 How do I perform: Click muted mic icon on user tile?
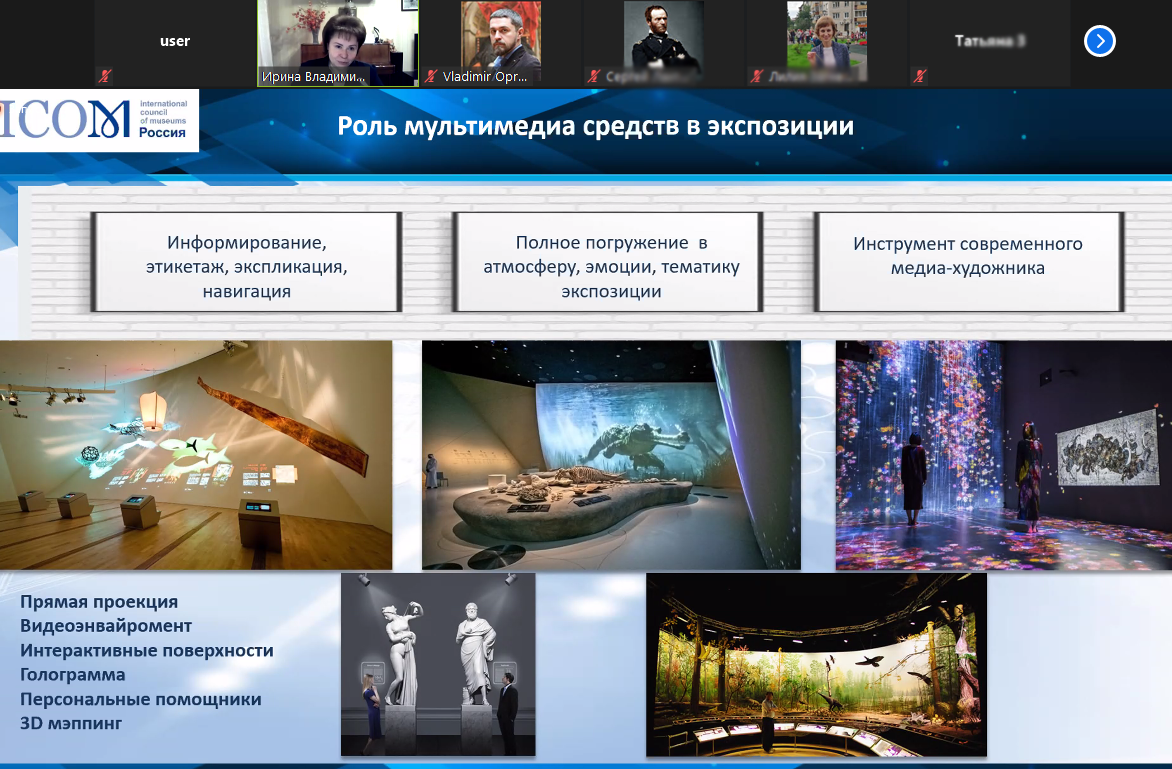(x=103, y=76)
